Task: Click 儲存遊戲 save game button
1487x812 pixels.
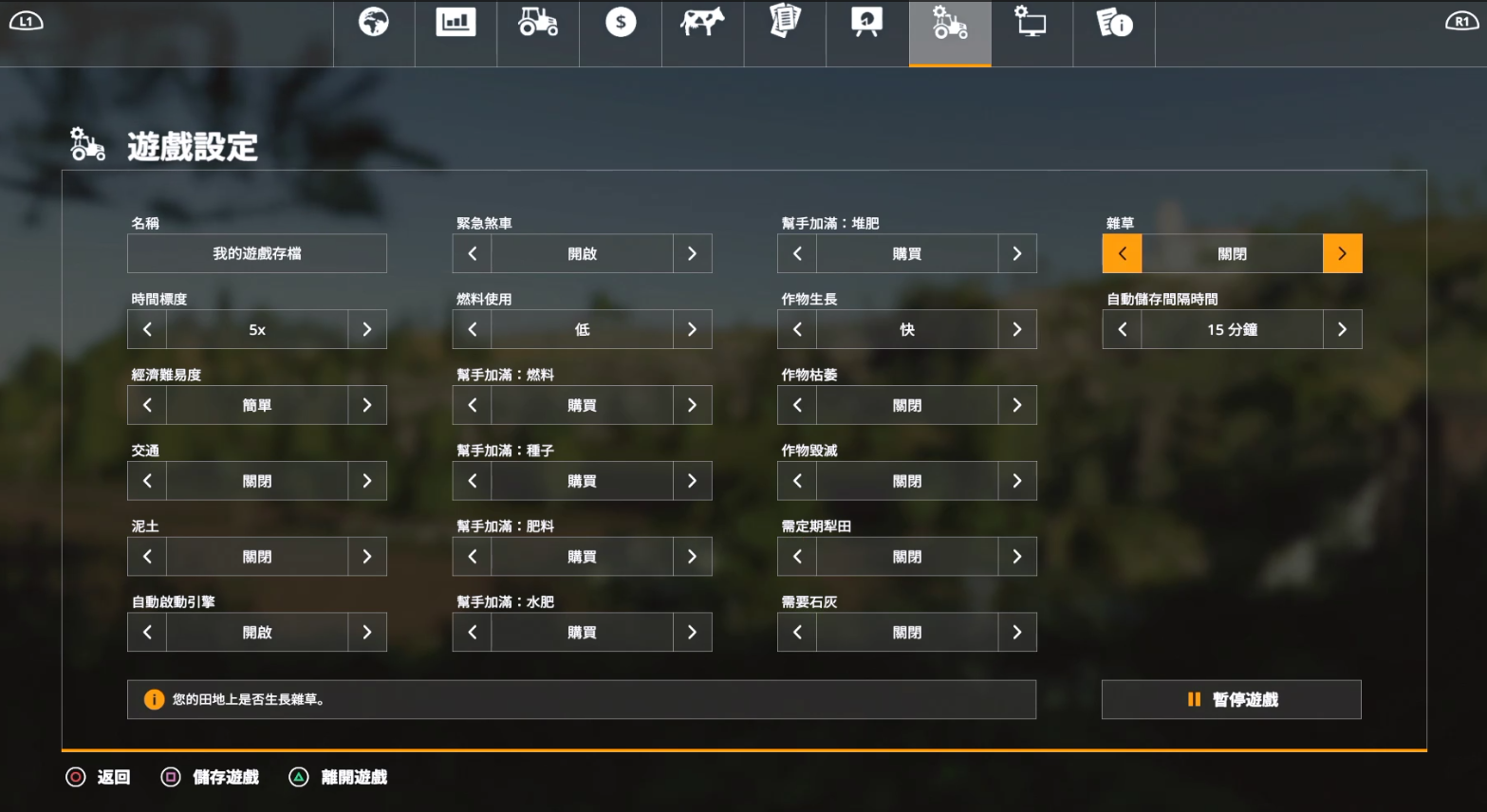Action: tap(210, 777)
